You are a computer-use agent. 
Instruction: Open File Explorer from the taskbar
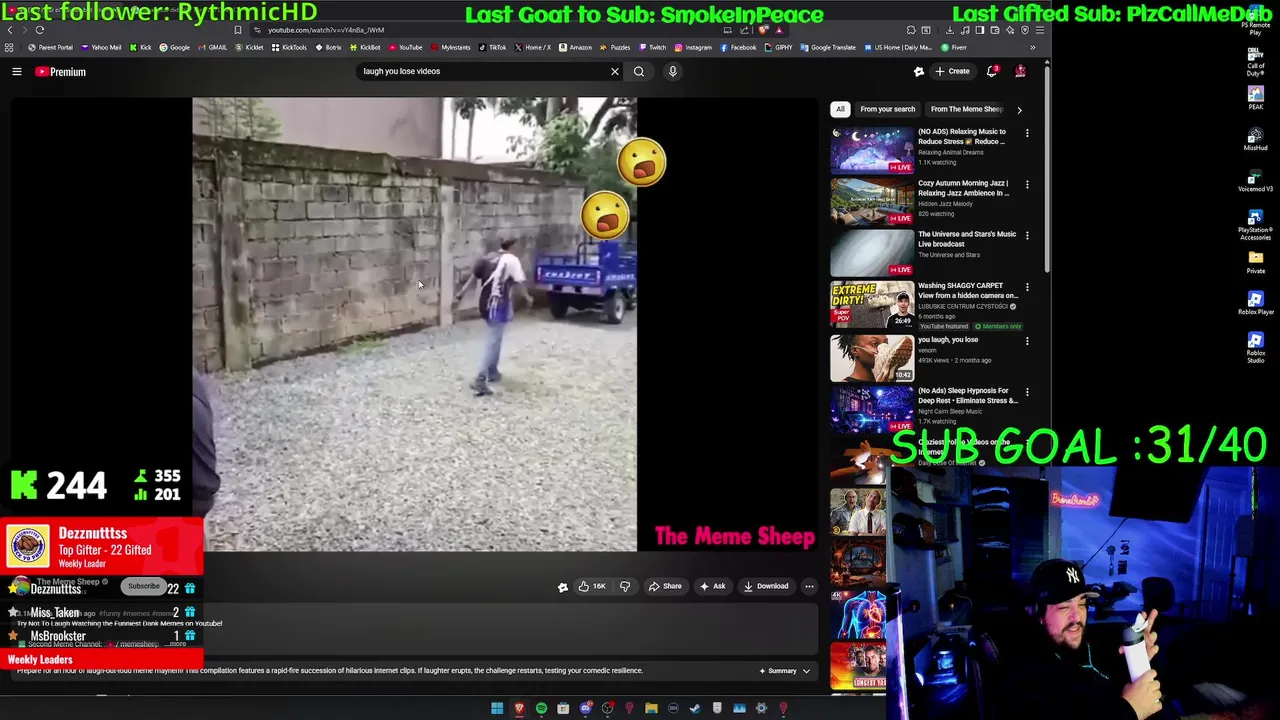pyautogui.click(x=651, y=709)
